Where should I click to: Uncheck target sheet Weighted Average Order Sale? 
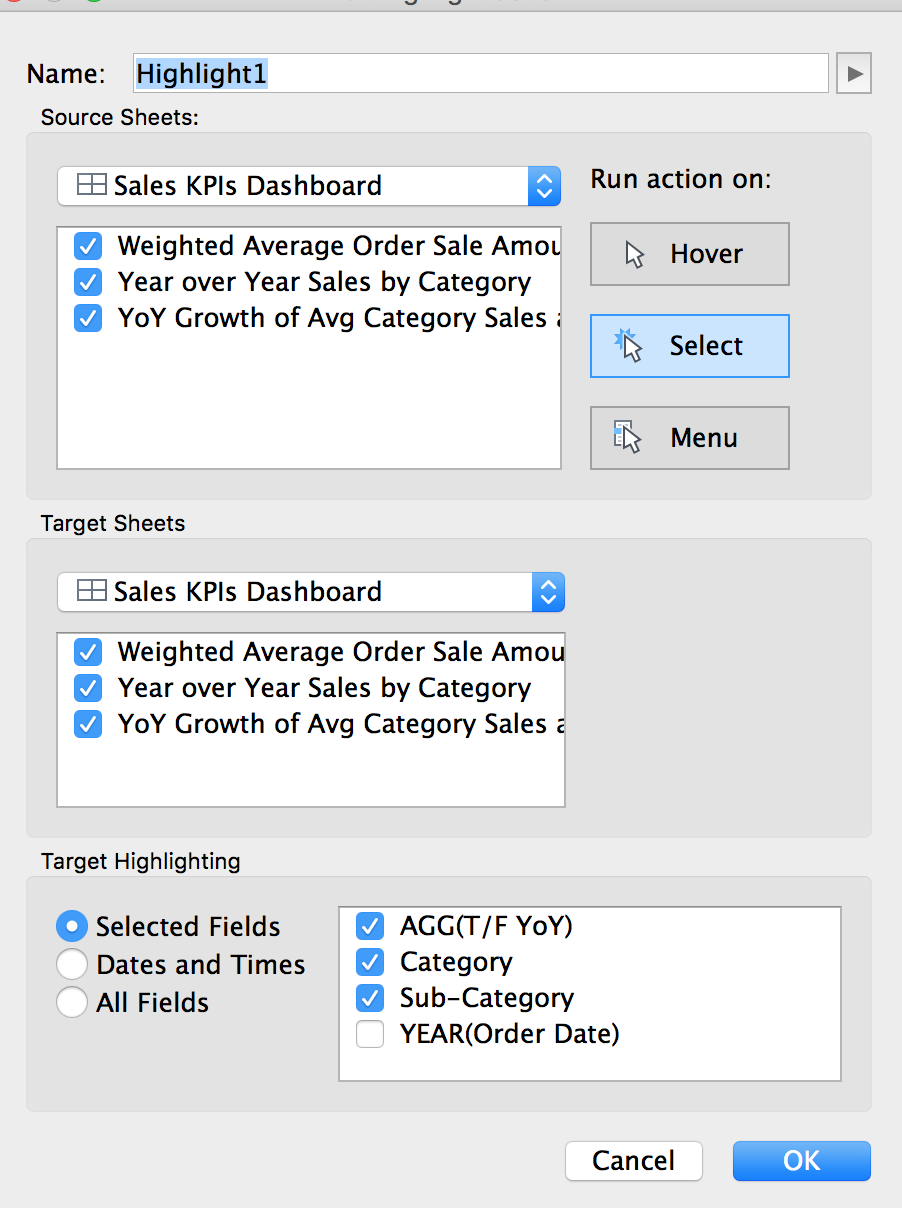(88, 652)
